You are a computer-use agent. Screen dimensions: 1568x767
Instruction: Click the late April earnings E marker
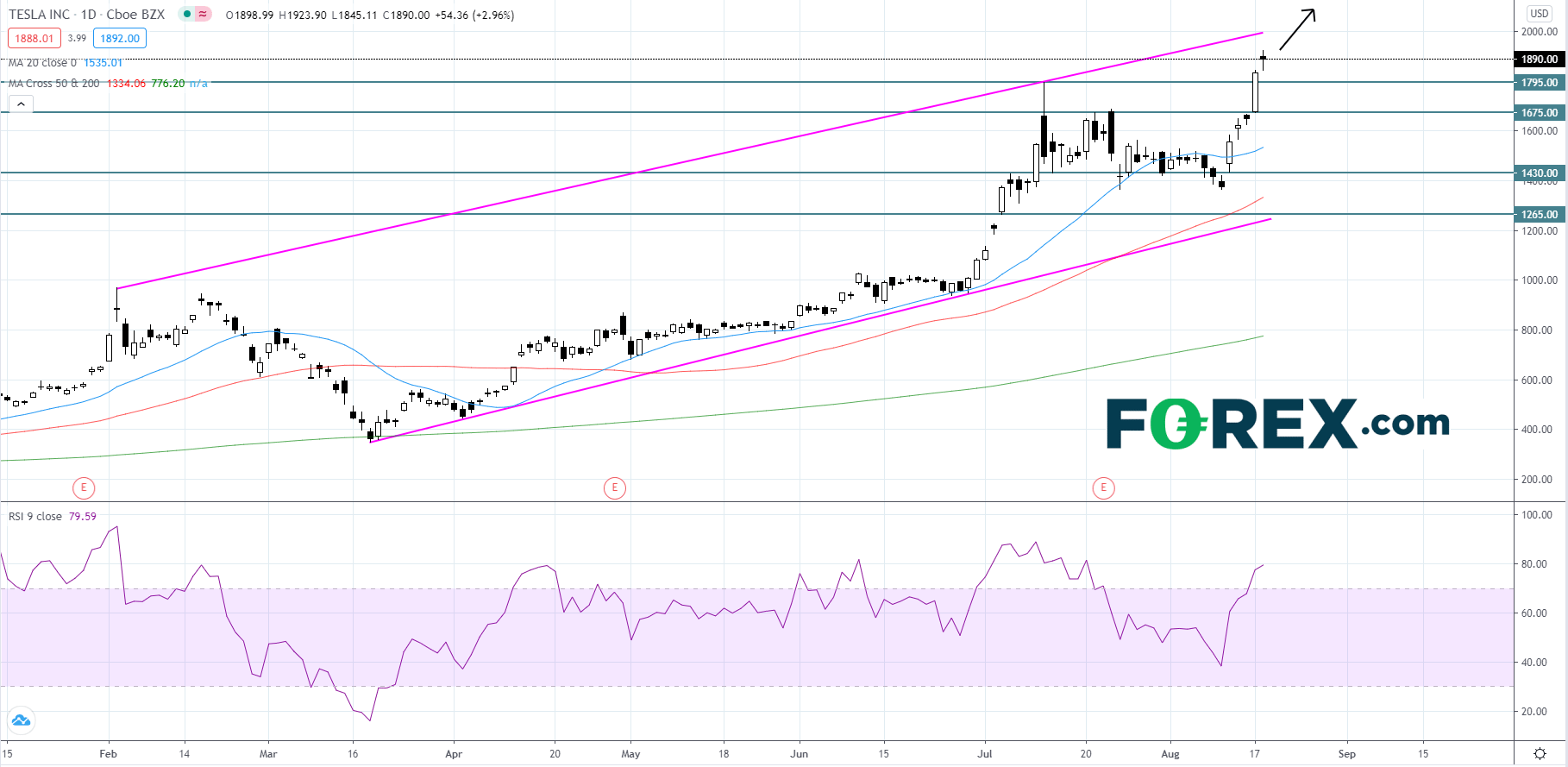pyautogui.click(x=614, y=488)
